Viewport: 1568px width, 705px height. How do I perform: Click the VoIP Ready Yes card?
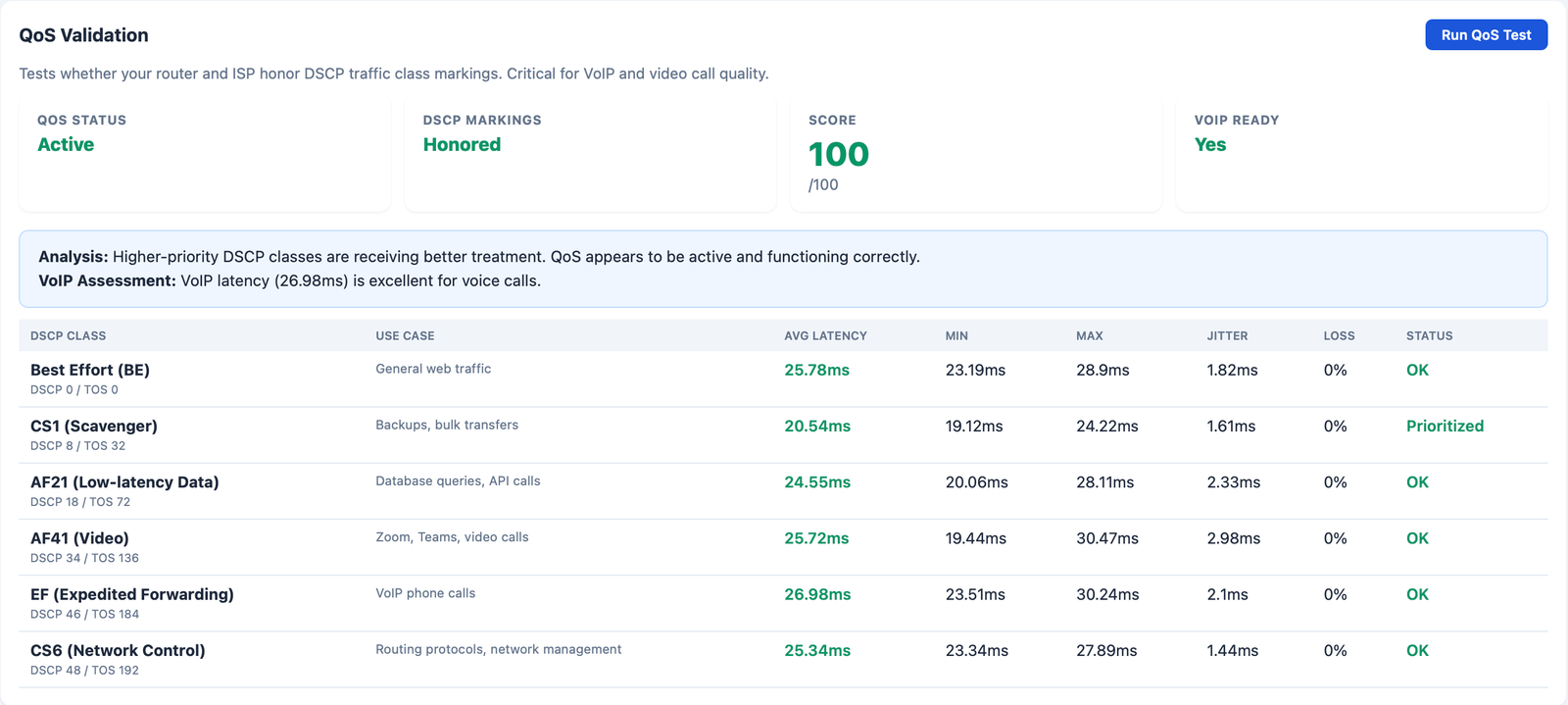[1360, 155]
